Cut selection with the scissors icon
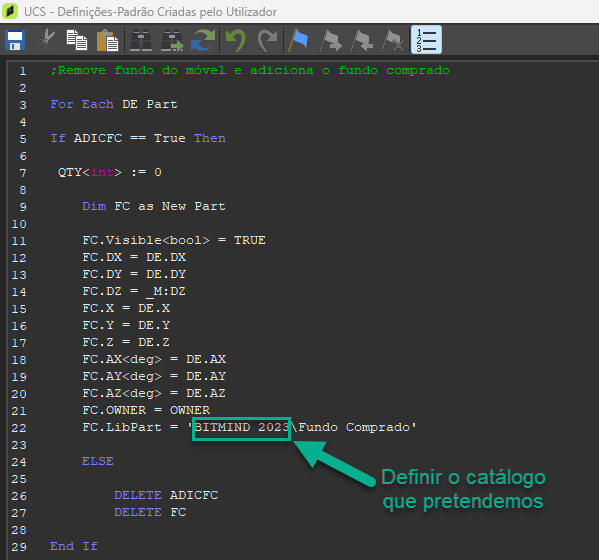The image size is (599, 560). tap(45, 40)
